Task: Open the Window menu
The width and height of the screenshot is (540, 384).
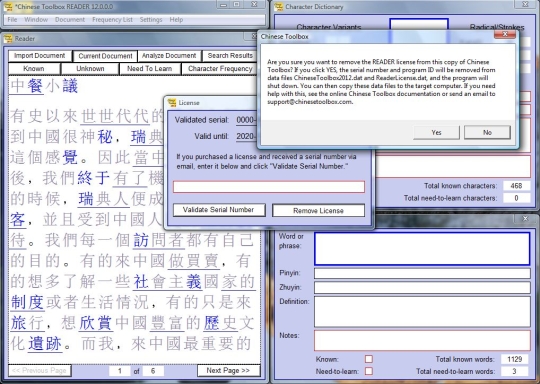Action: (x=36, y=20)
